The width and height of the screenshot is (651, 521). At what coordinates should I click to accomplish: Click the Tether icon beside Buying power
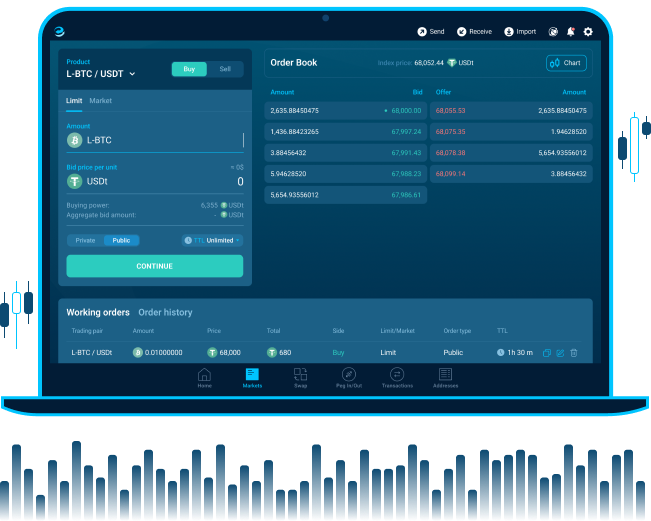[x=224, y=205]
